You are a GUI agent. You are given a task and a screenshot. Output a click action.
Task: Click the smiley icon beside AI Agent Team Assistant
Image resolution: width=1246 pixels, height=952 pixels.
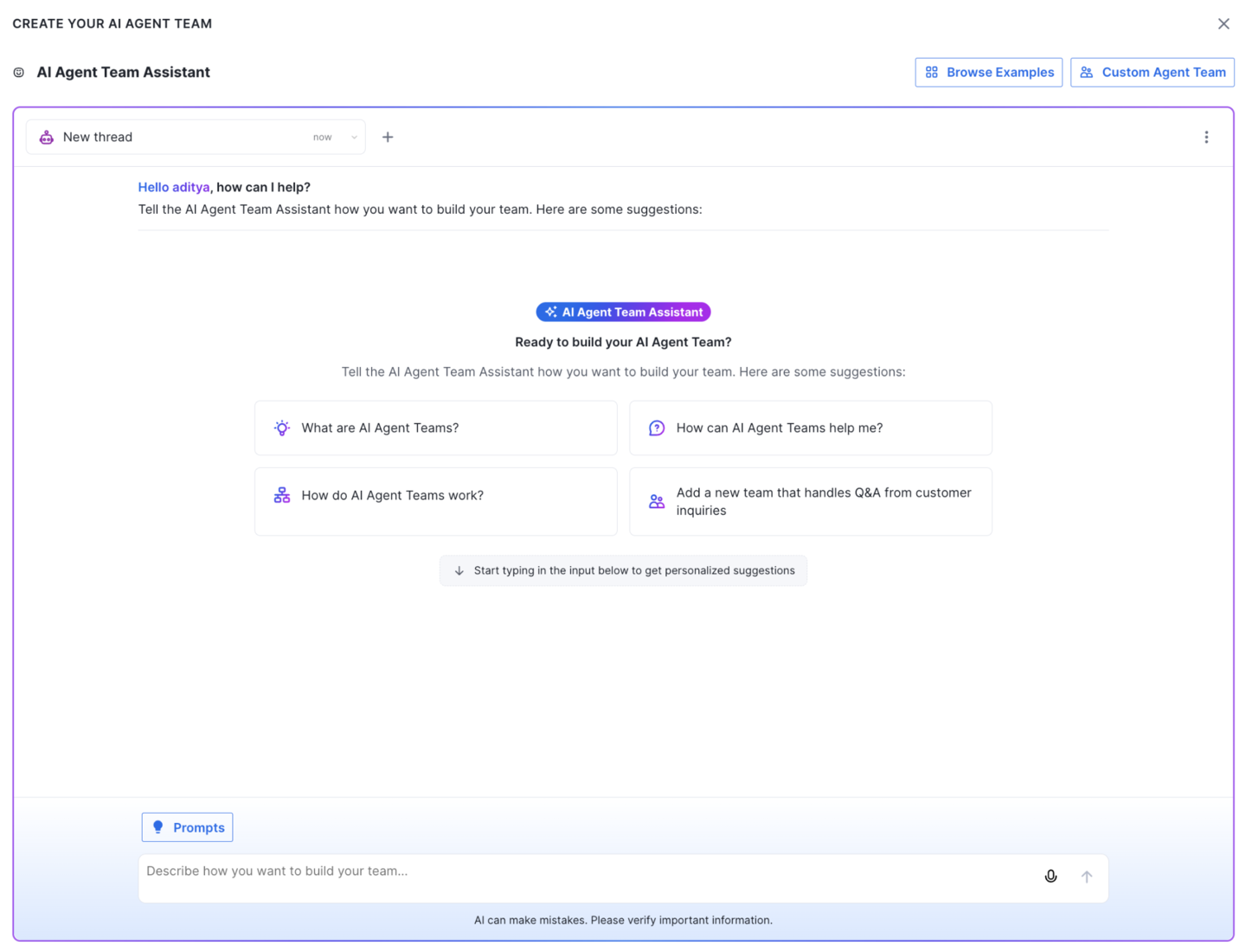click(19, 73)
